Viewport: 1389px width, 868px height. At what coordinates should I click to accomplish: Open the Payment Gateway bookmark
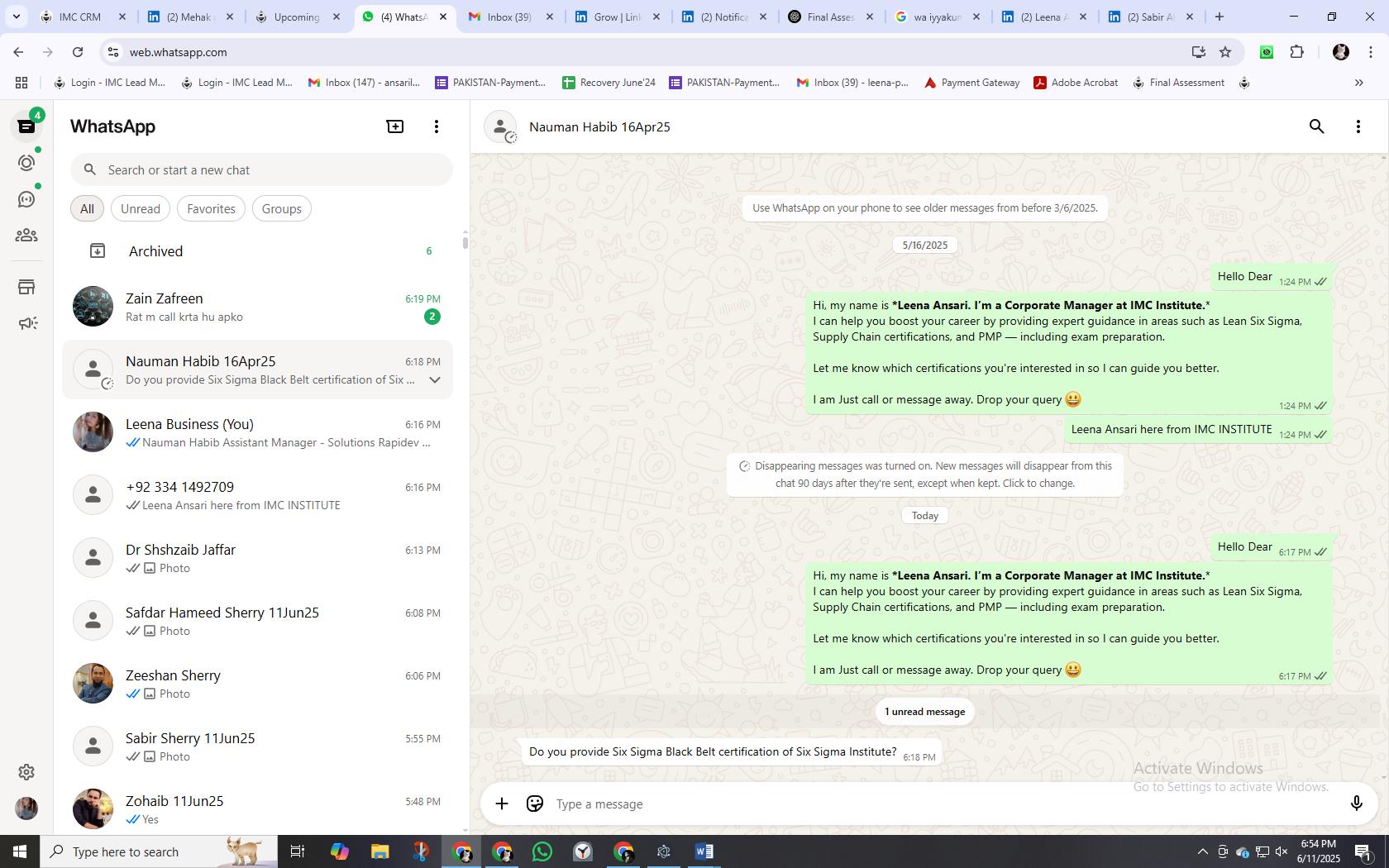click(x=971, y=83)
